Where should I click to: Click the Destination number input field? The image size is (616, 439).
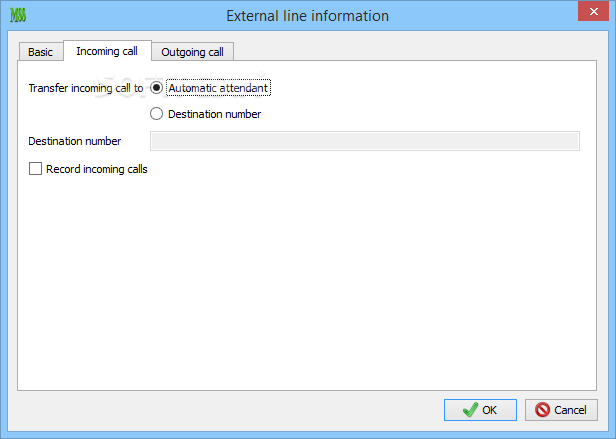click(x=365, y=141)
